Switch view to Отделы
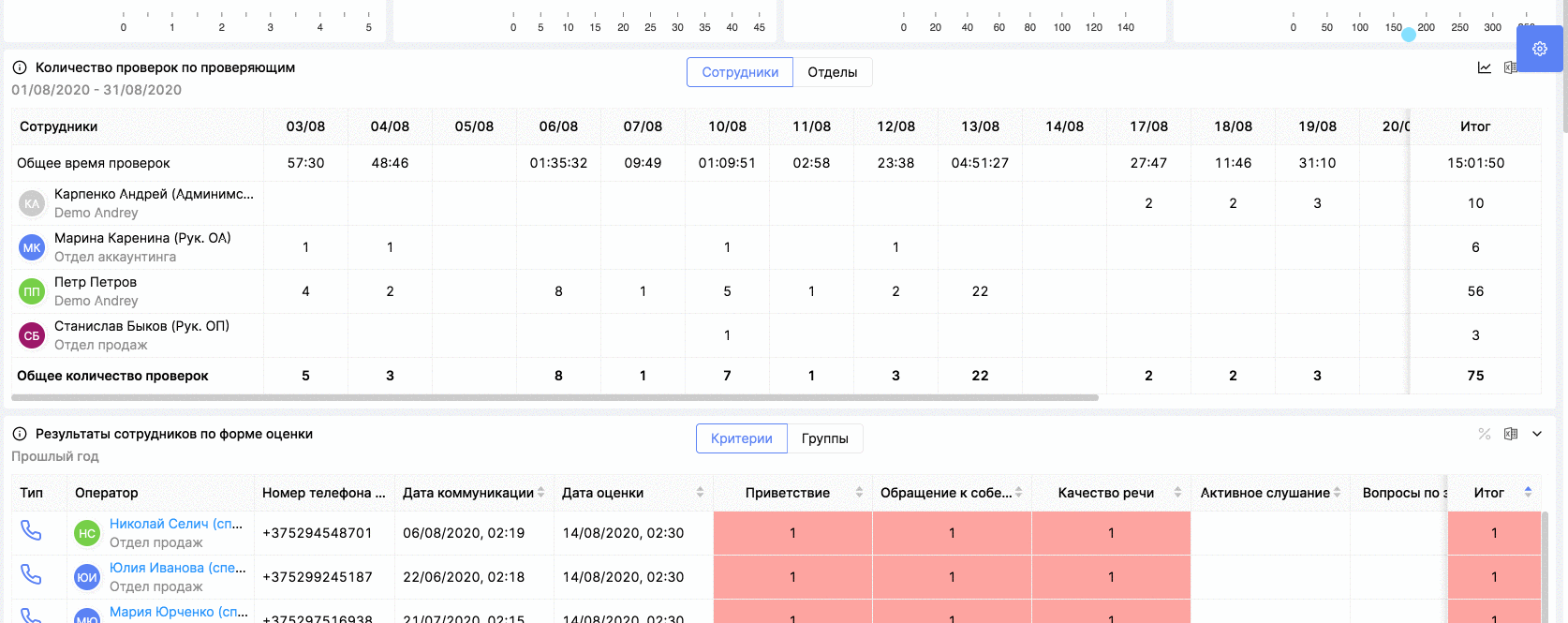The image size is (1568, 623). 832,72
